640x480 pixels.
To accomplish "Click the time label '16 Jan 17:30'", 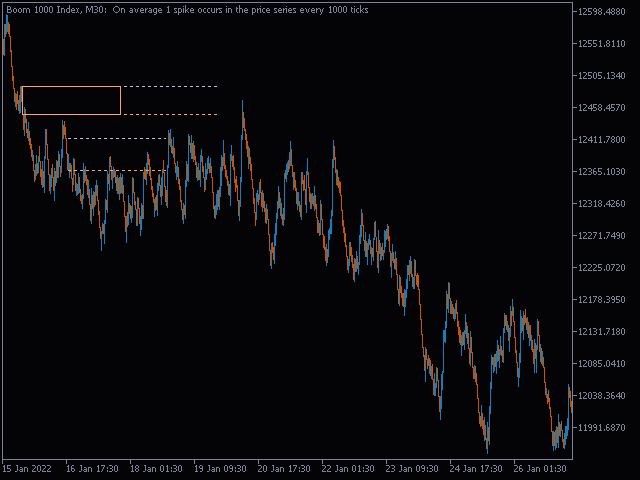I will (x=92, y=469).
